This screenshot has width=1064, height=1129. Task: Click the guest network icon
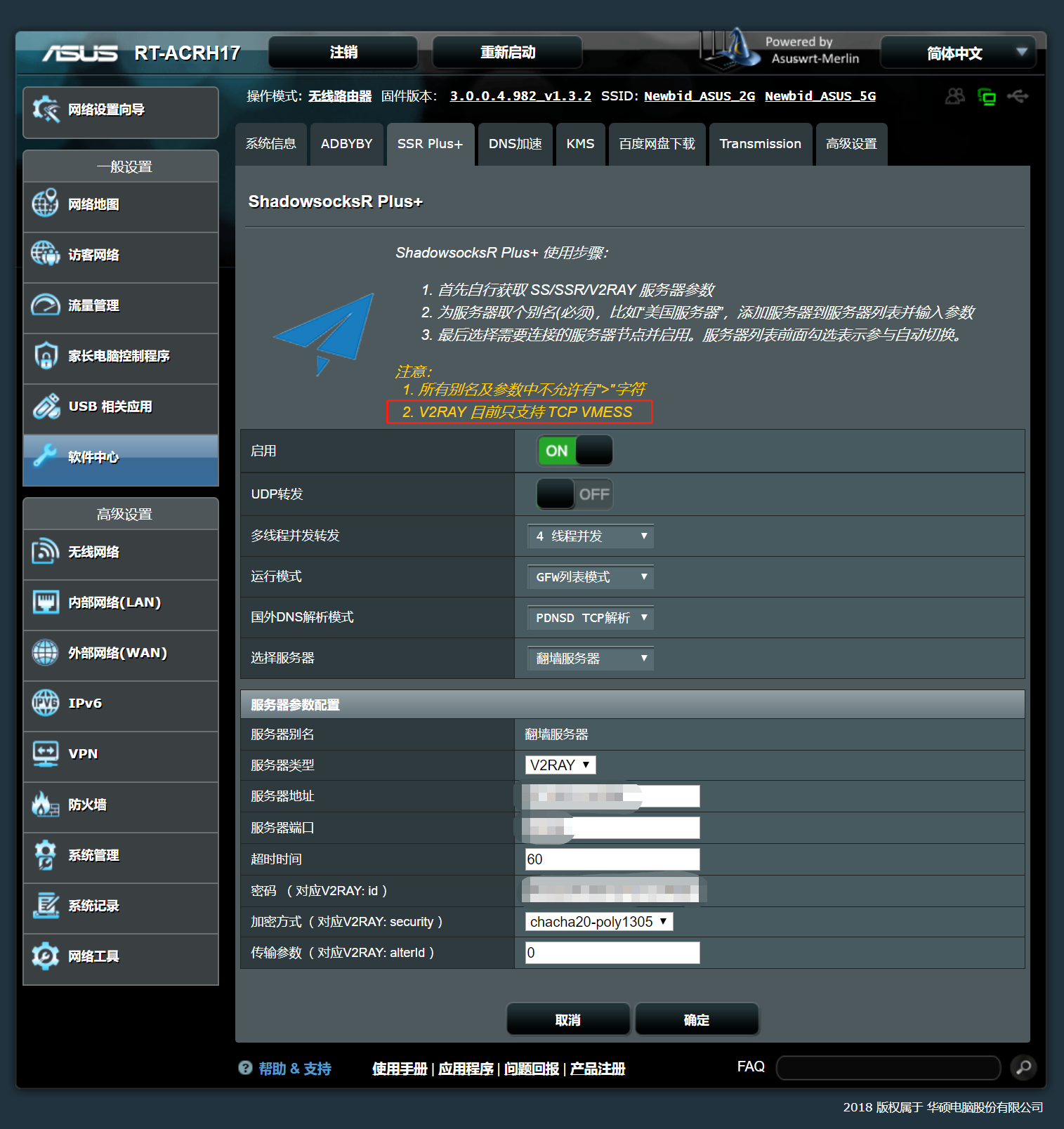click(46, 254)
